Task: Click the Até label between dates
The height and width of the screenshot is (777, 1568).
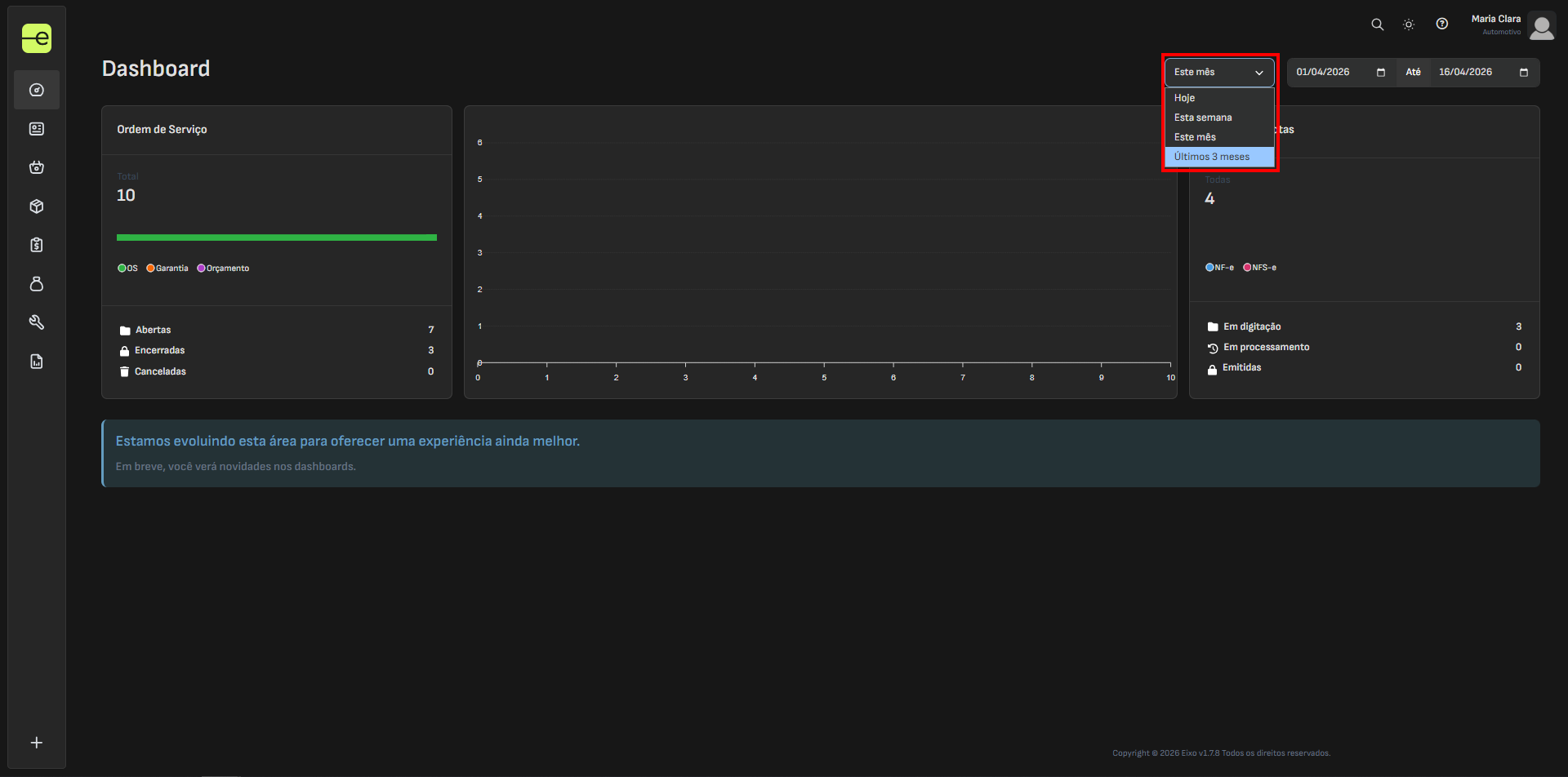Action: [x=1413, y=73]
